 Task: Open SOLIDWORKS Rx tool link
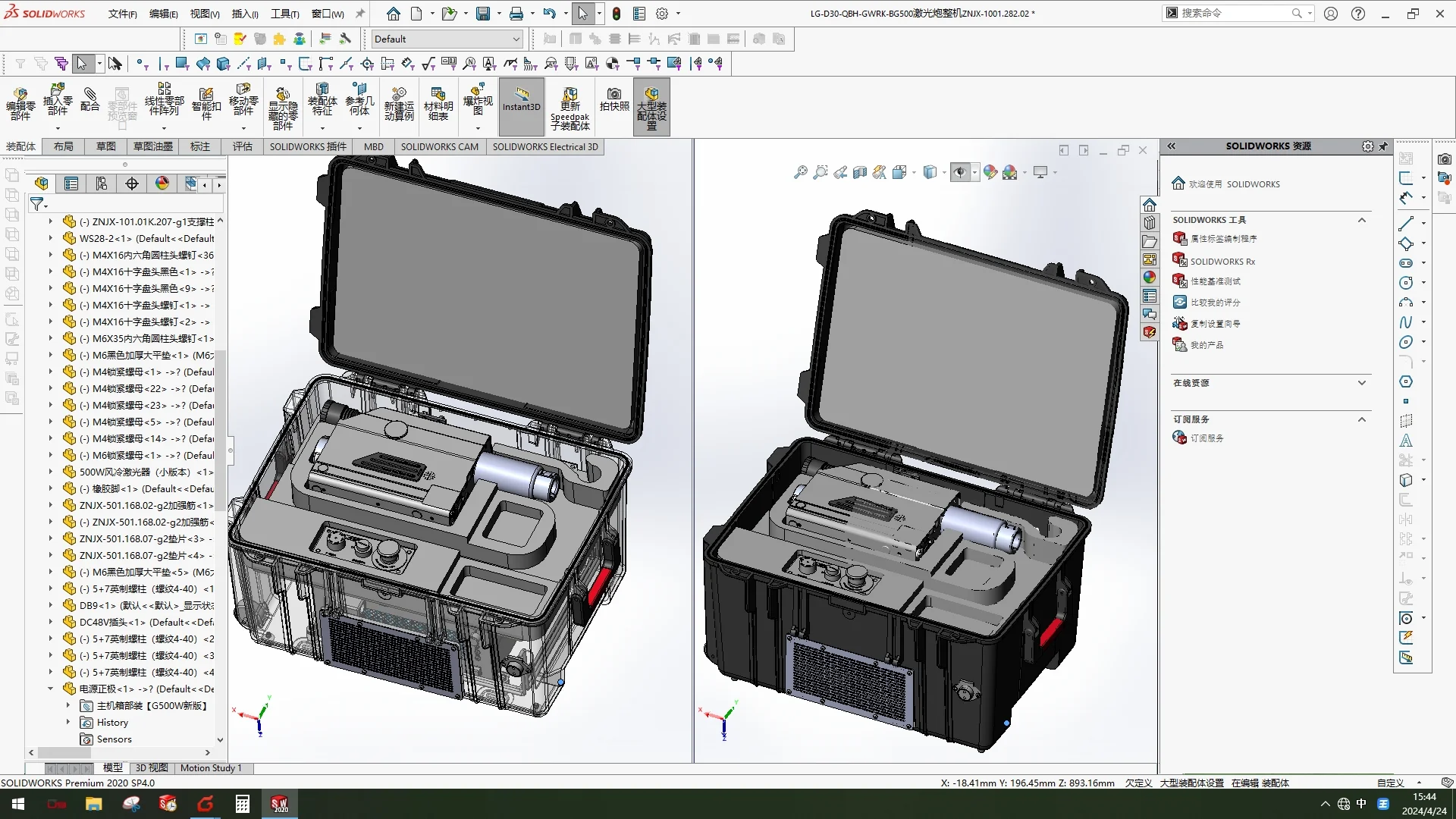tap(1222, 262)
